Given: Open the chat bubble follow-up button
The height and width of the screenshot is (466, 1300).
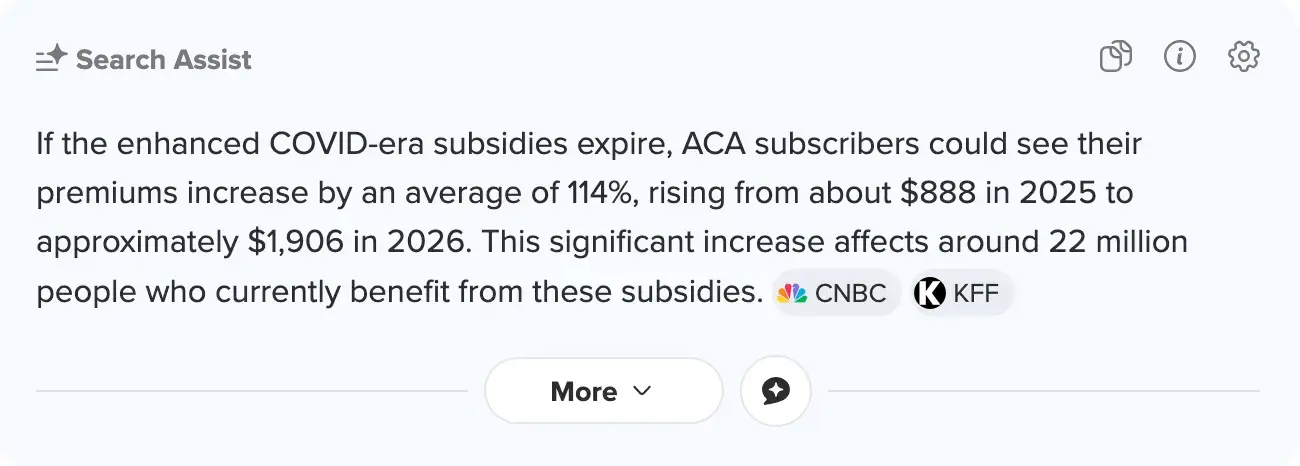Looking at the screenshot, I should click(776, 391).
